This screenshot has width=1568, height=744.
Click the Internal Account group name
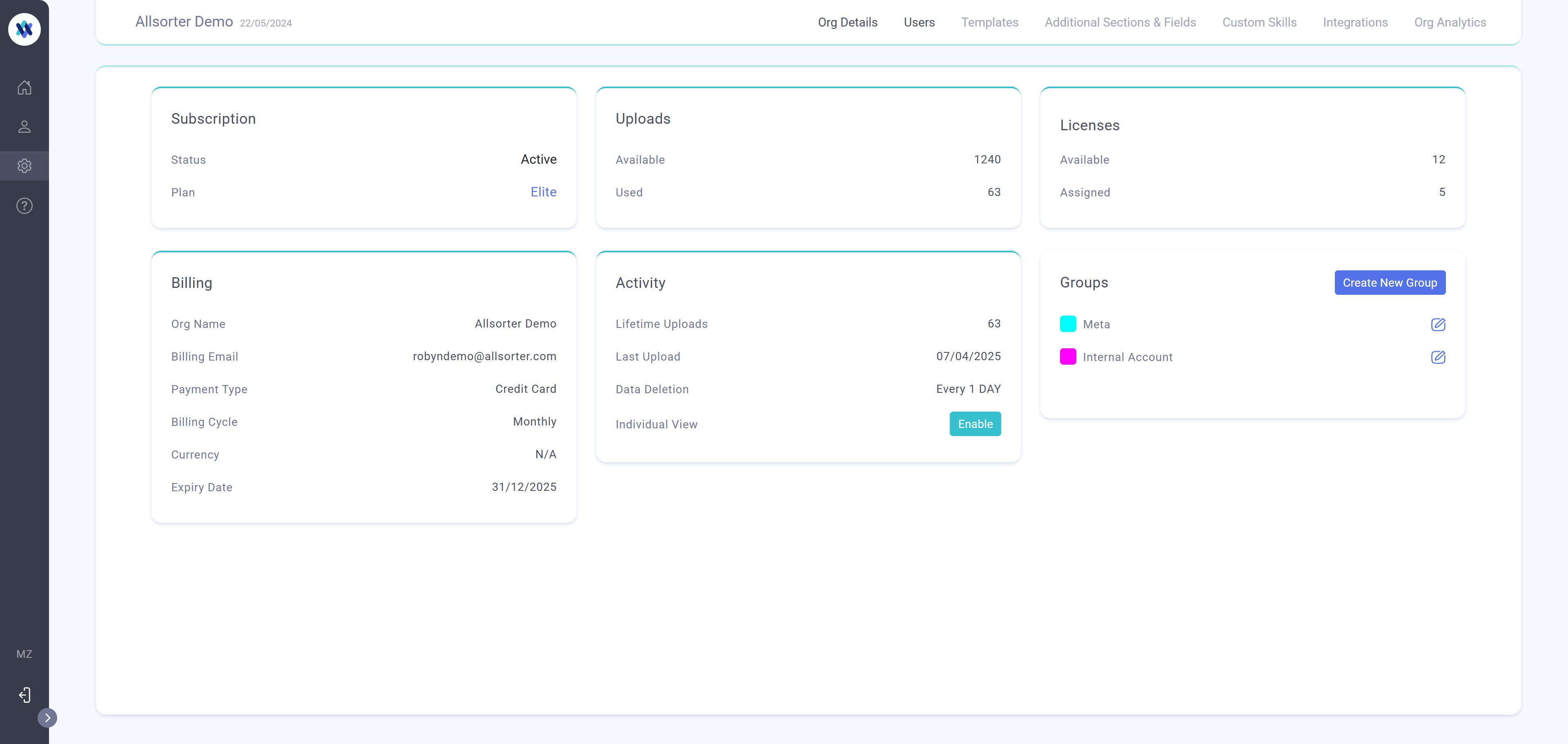(x=1127, y=357)
